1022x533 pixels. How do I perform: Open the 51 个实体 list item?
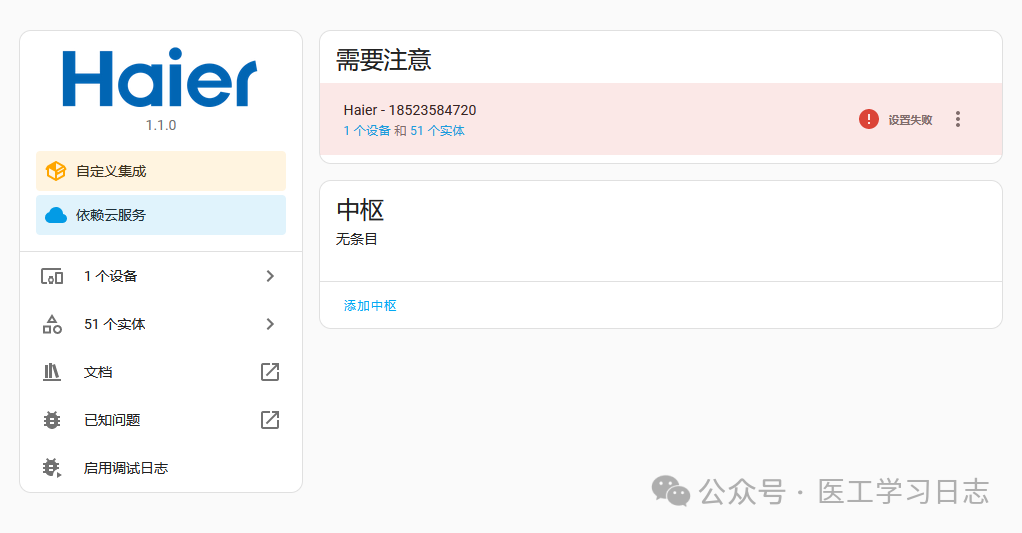[x=161, y=324]
